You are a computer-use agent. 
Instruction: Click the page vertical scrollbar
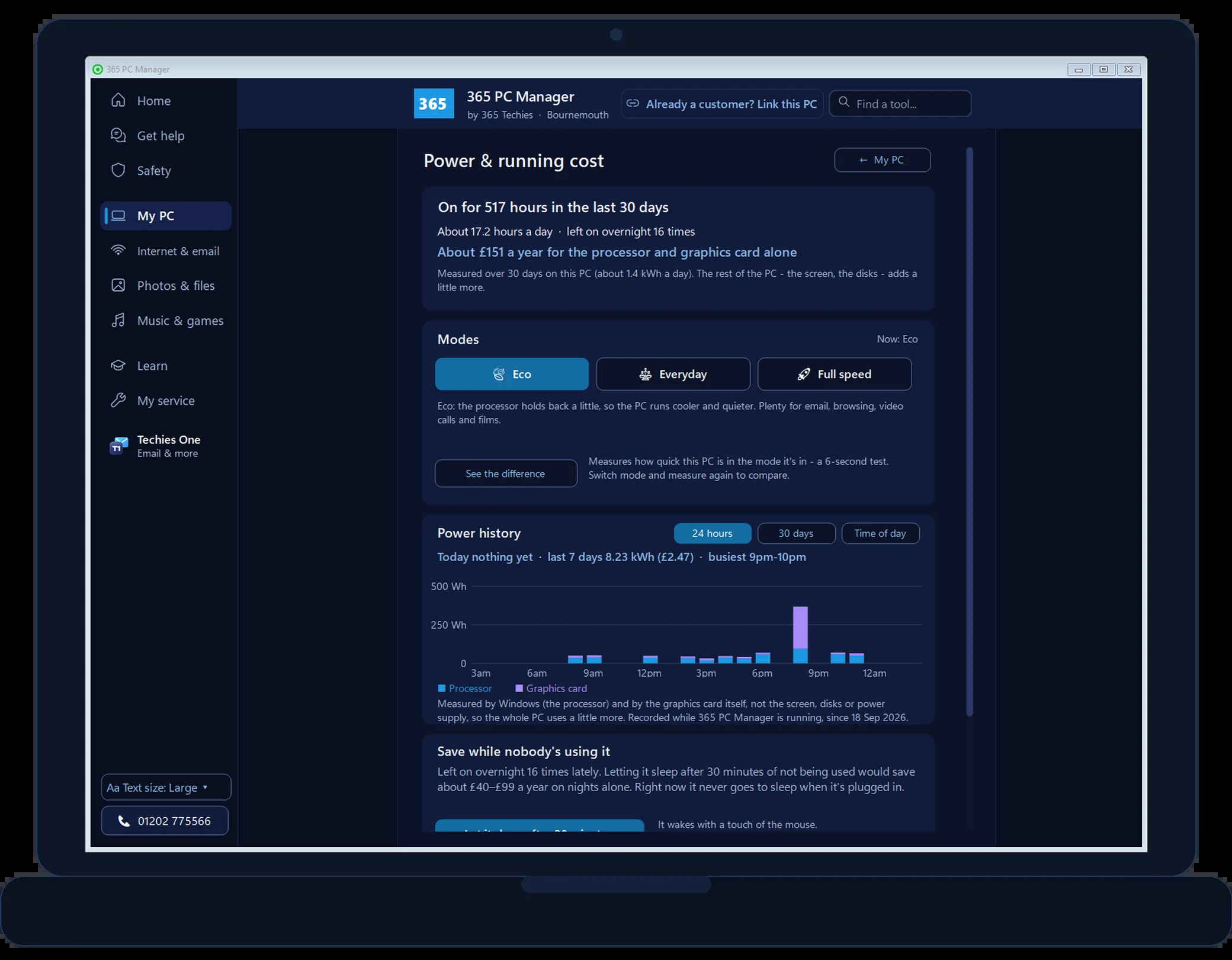(970, 431)
